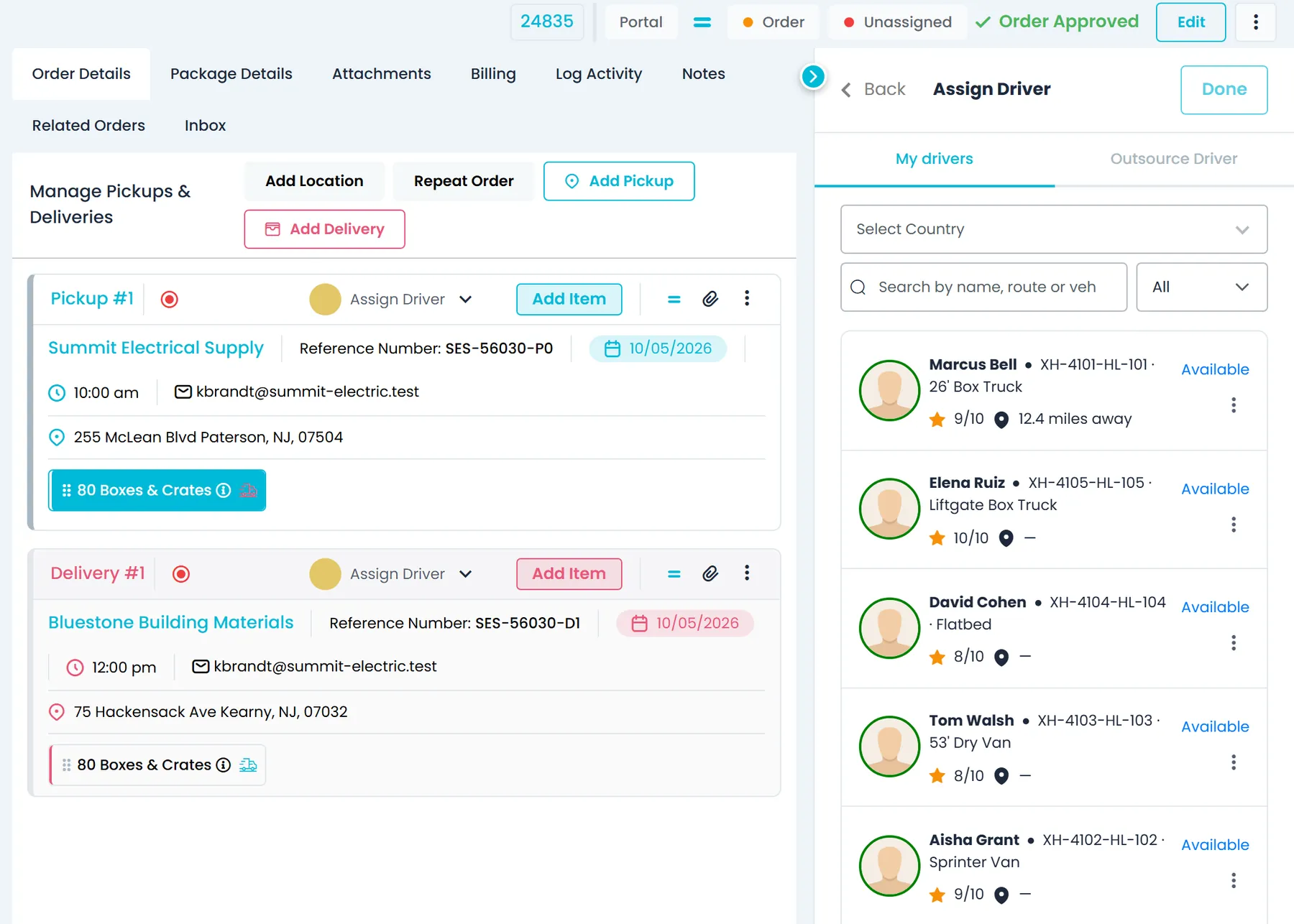Screen dimensions: 1294x924
Task: Click the equals icon on the Pickup #1 header
Action: pos(674,300)
